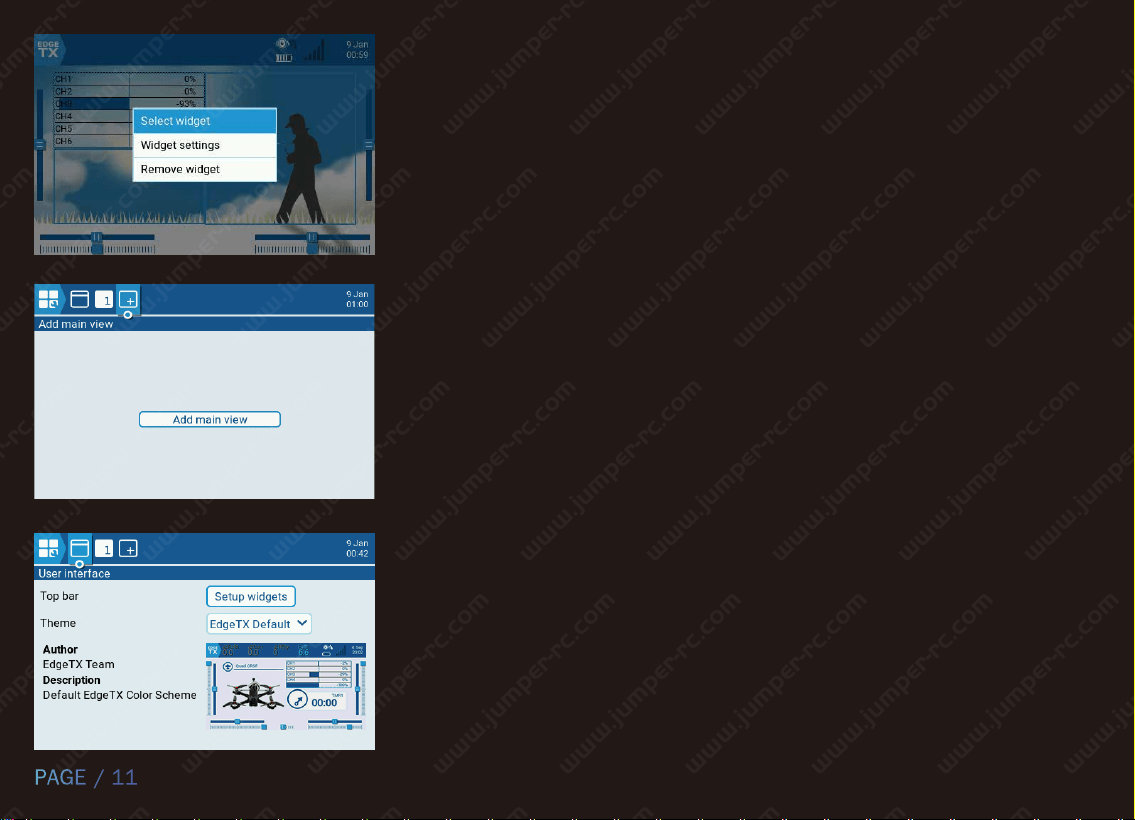Click the 9 Jan 00:42 clock
Image resolution: width=1135 pixels, height=820 pixels.
357,549
